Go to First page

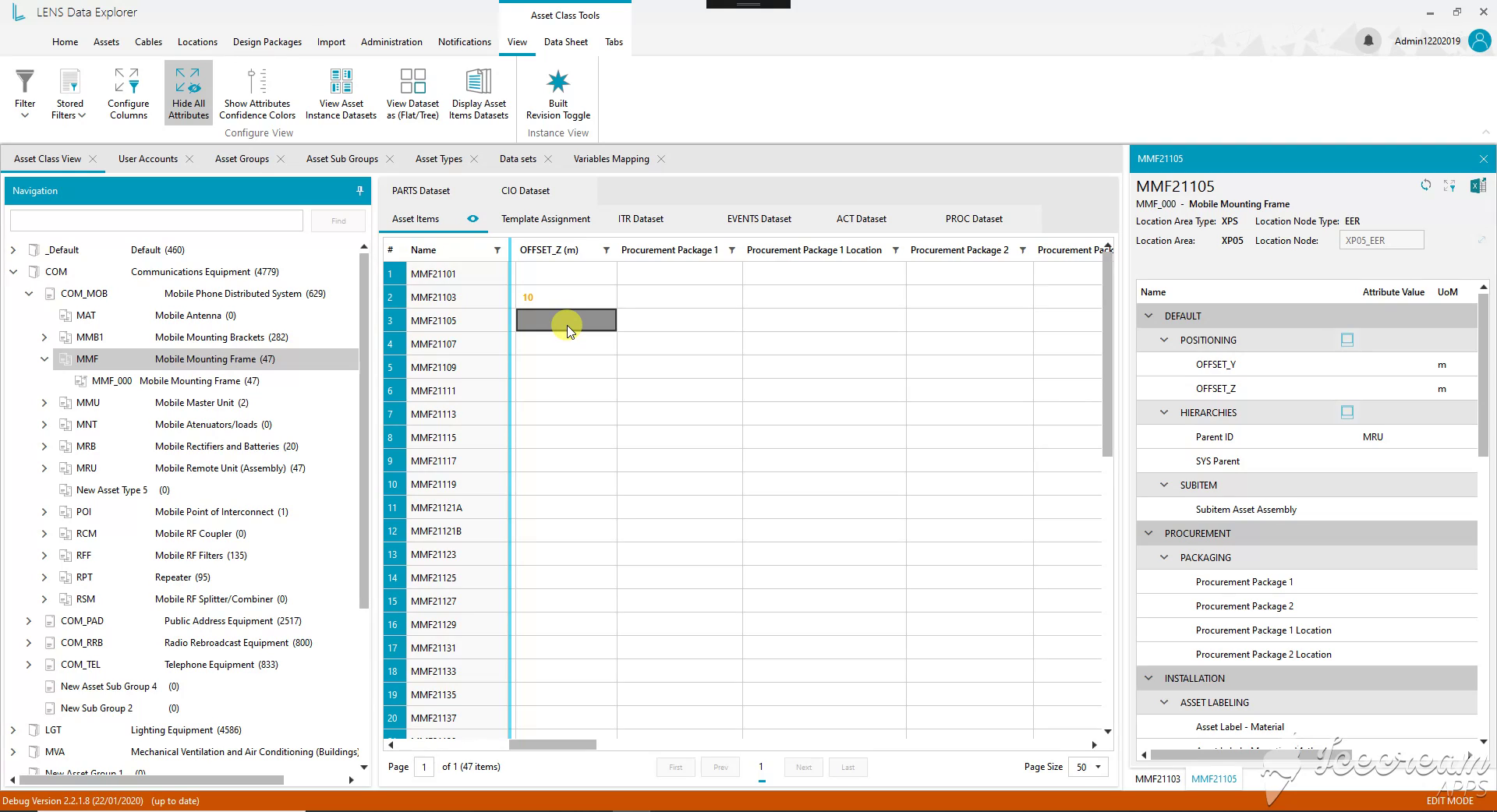(676, 767)
